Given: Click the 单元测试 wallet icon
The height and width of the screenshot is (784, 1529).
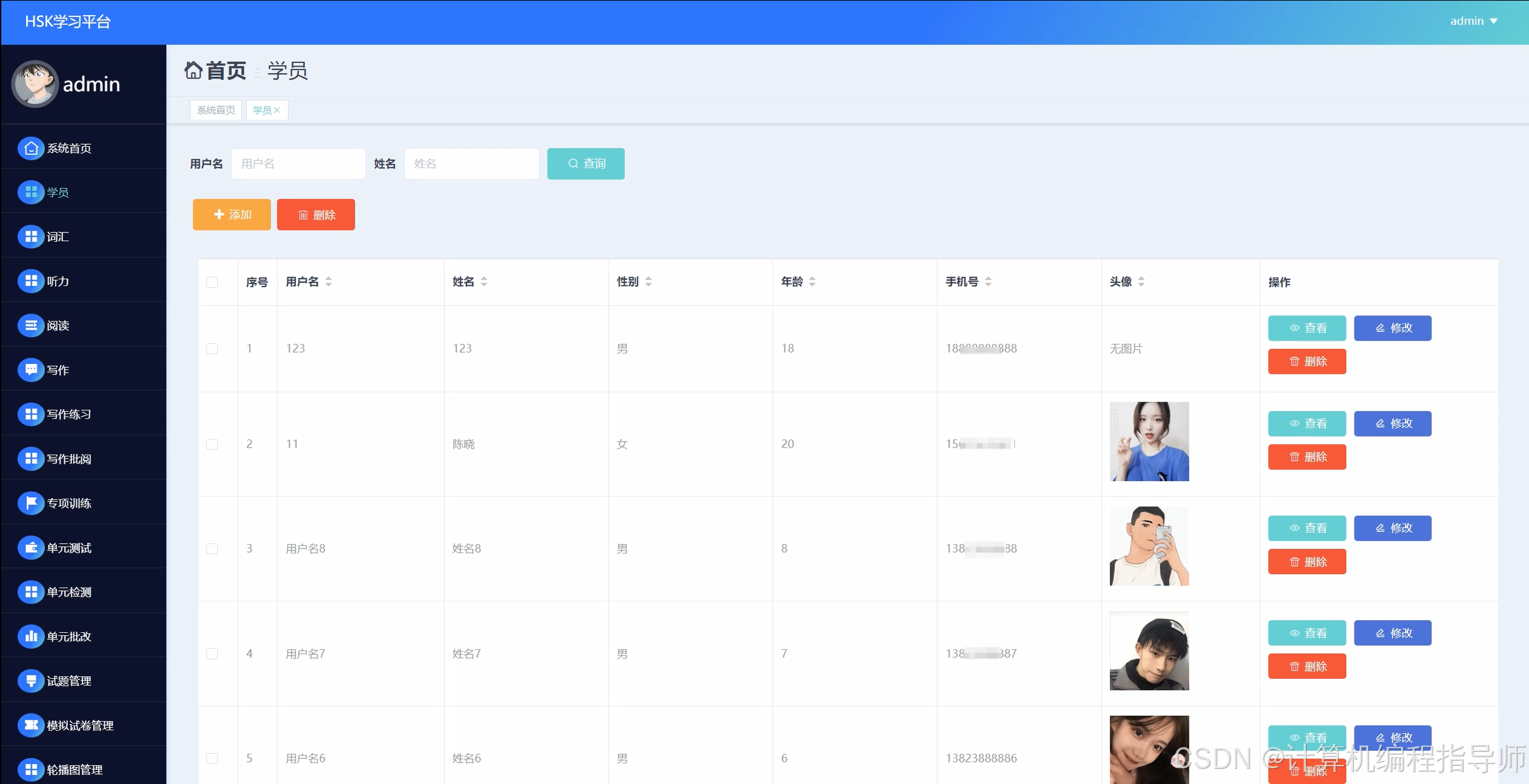Looking at the screenshot, I should pyautogui.click(x=30, y=548).
